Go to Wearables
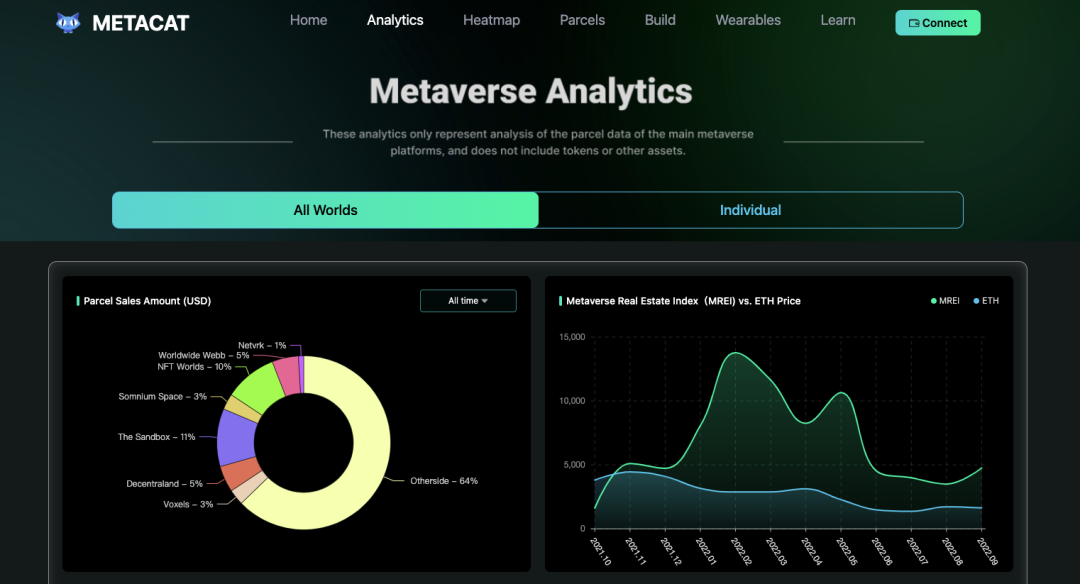1080x584 pixels. [748, 21]
